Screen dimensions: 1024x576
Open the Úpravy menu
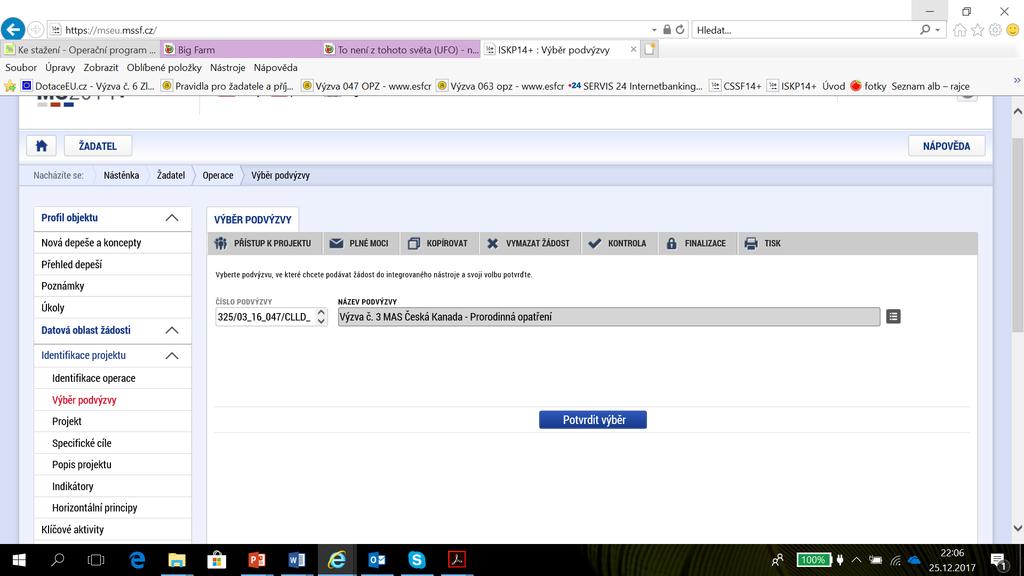tap(60, 67)
